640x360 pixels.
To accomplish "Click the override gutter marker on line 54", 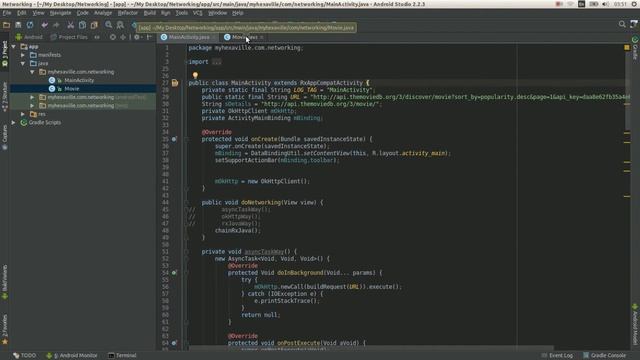I will point(174,273).
